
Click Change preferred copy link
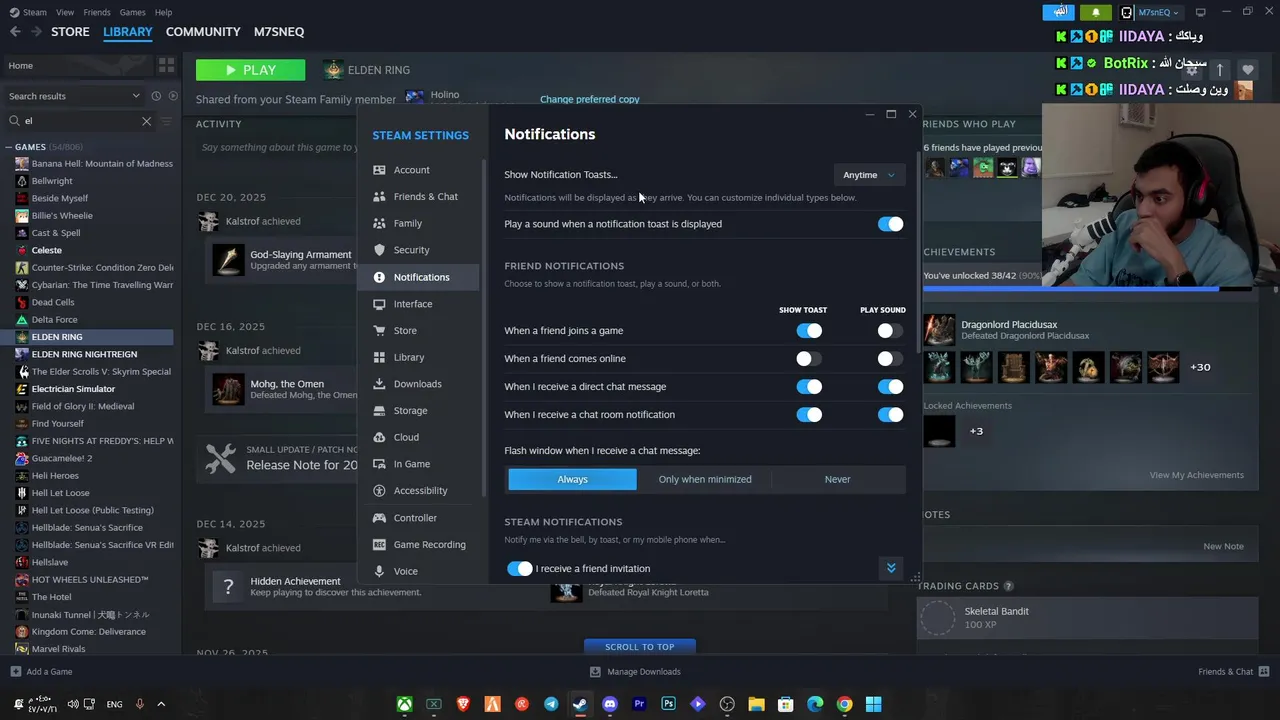point(590,99)
